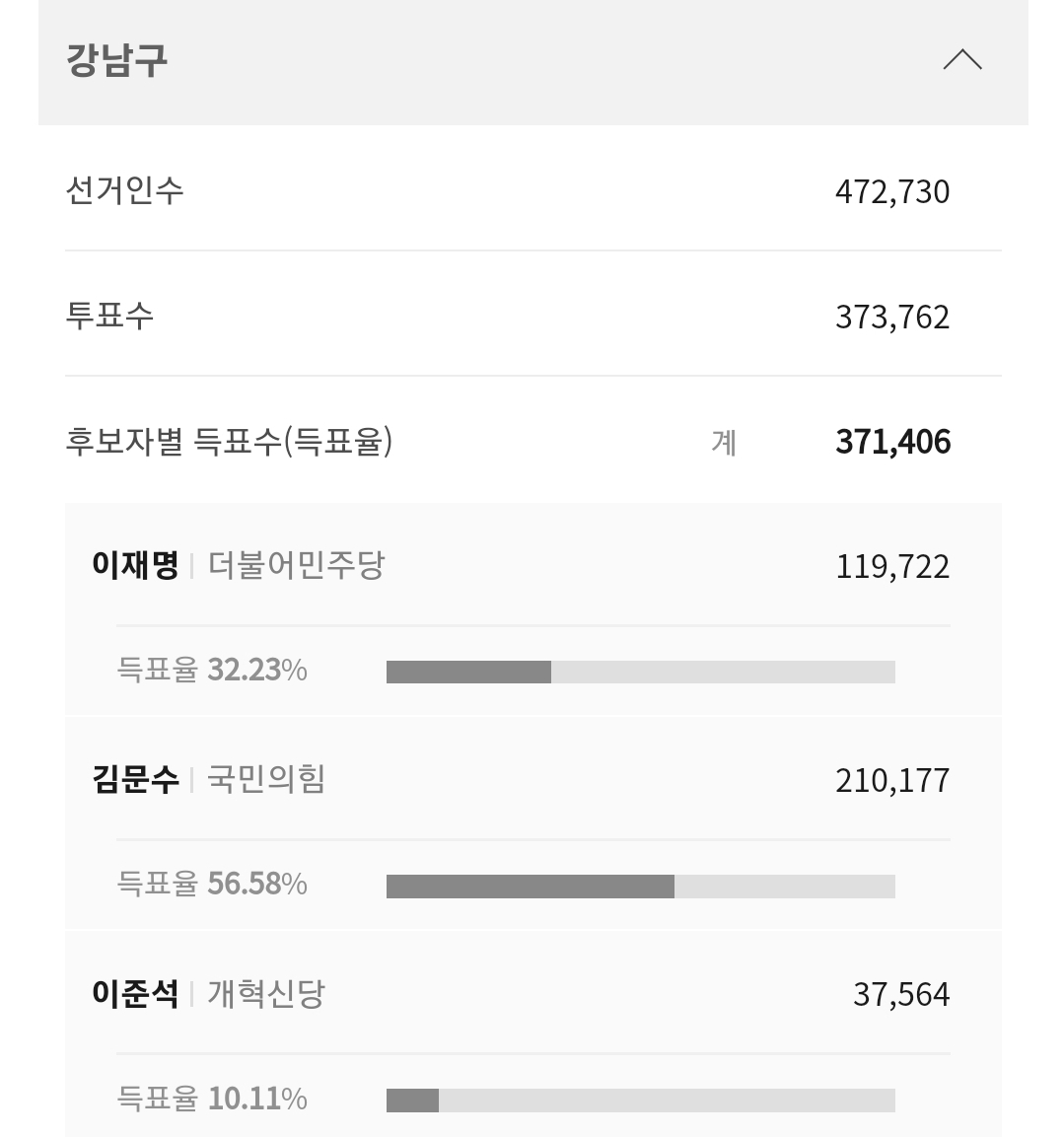Click the 국민의힘 party label
The image size is (1064, 1137).
point(266,779)
